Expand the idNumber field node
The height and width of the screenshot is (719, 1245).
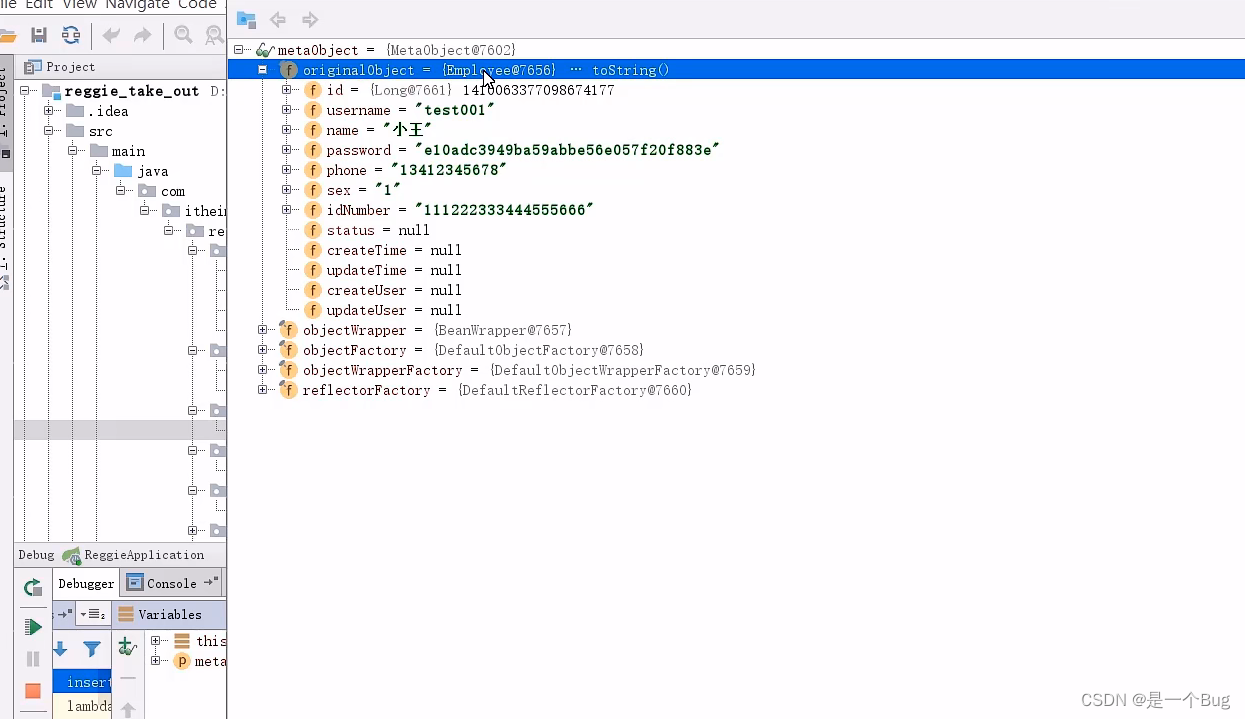click(x=286, y=210)
